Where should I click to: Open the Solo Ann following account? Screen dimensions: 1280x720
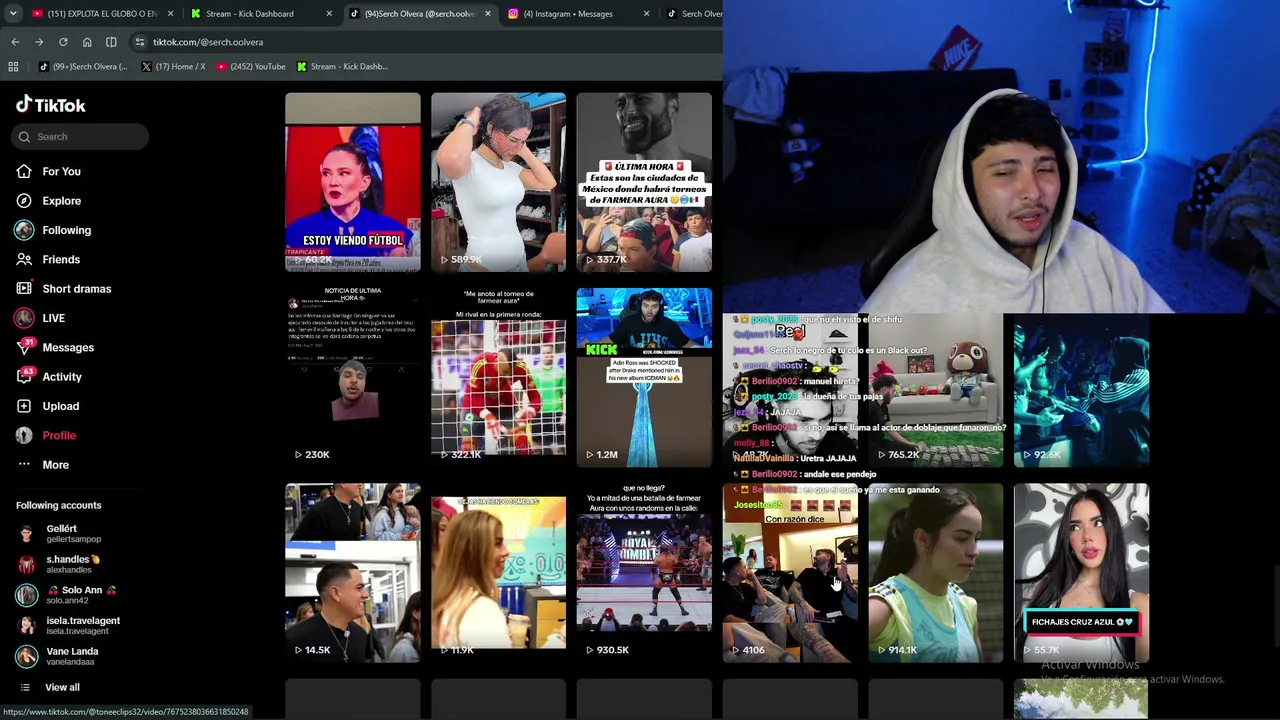pos(80,595)
